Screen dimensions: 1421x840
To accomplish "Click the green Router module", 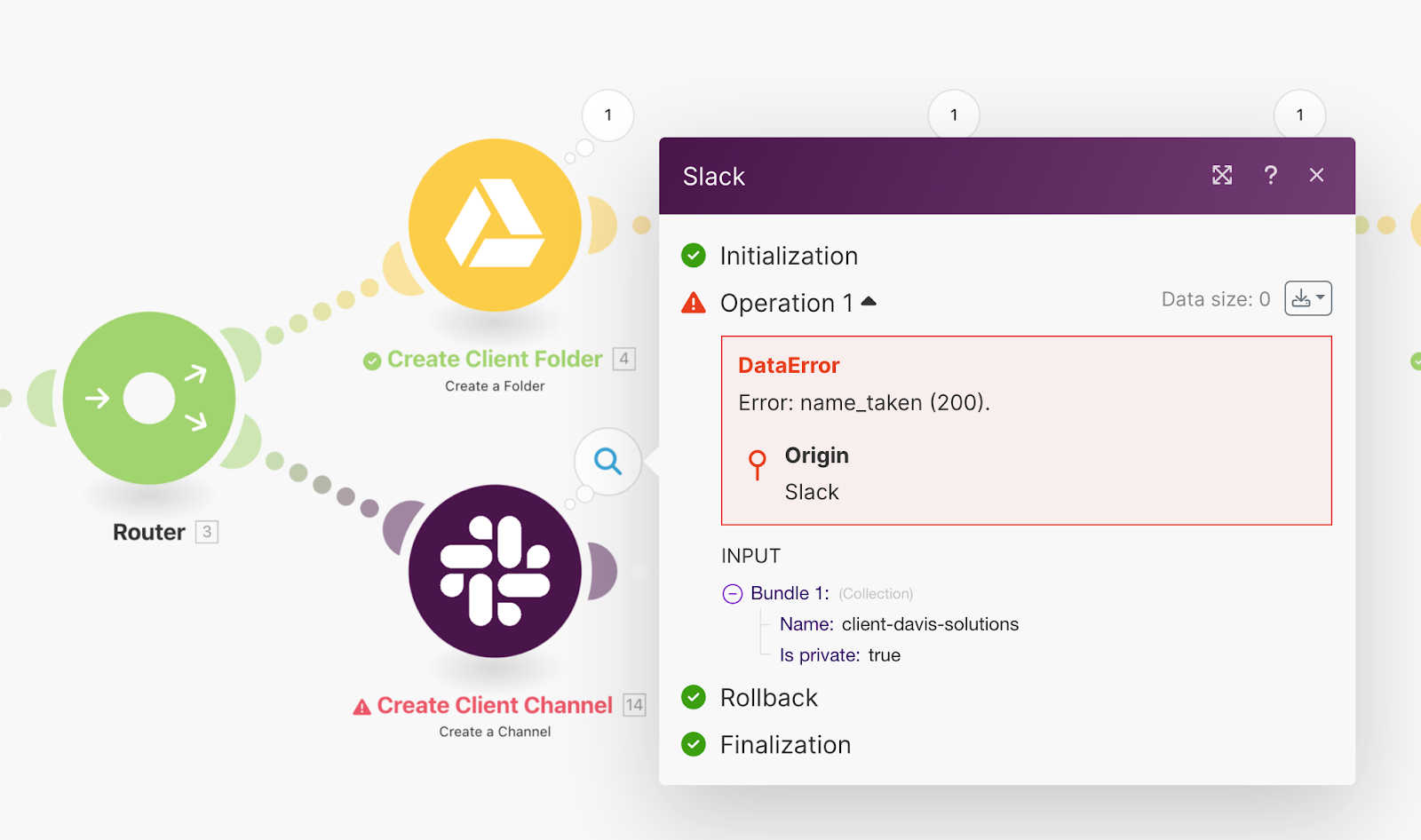I will pyautogui.click(x=149, y=398).
